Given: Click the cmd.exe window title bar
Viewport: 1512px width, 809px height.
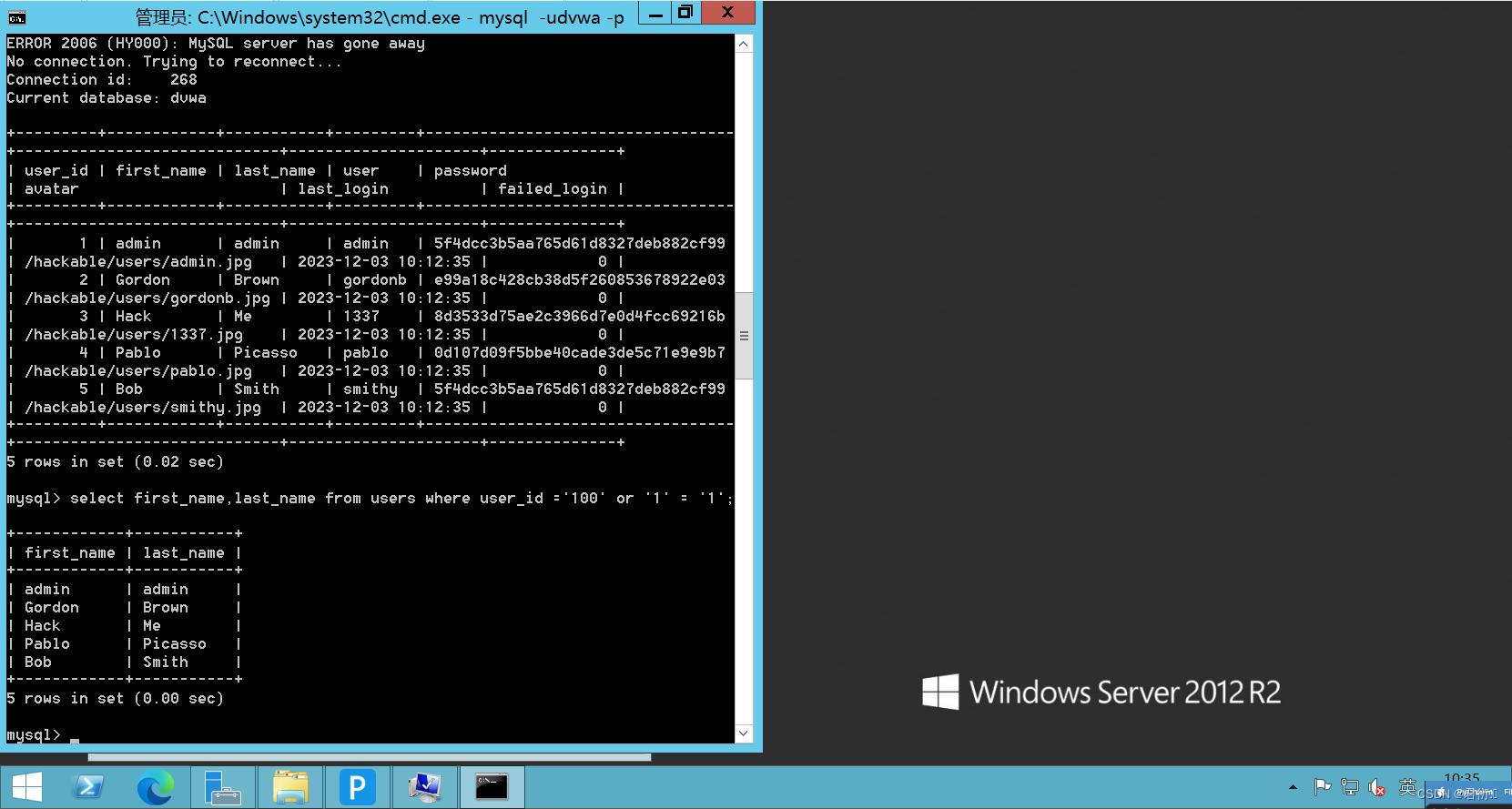Looking at the screenshot, I should pyautogui.click(x=379, y=17).
